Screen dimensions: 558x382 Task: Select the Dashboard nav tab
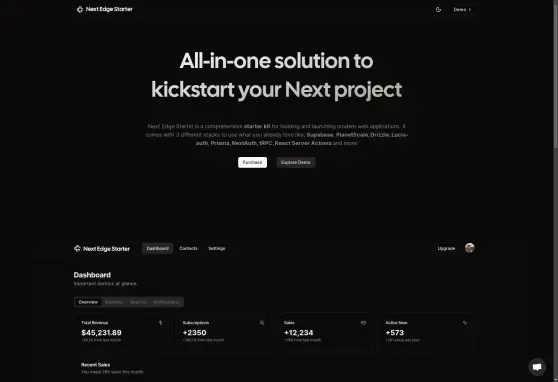(x=158, y=248)
